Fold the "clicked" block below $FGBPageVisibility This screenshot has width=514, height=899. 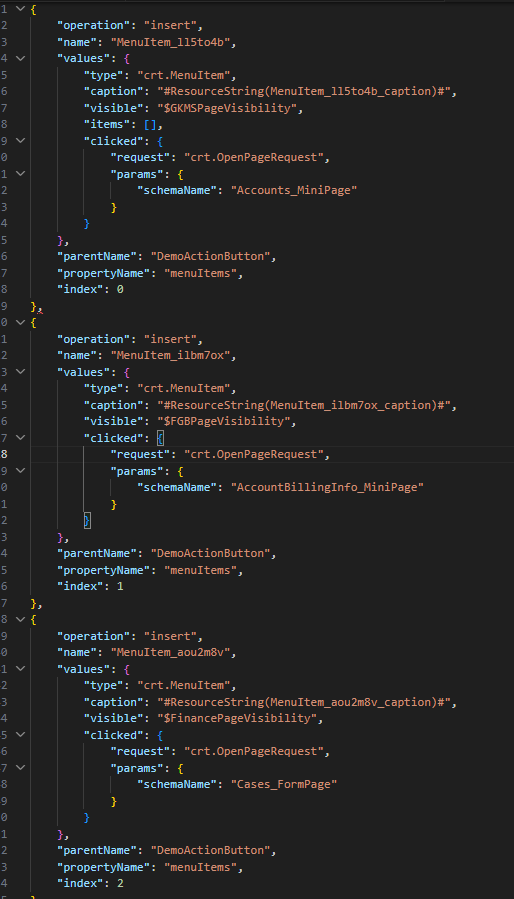(21, 438)
